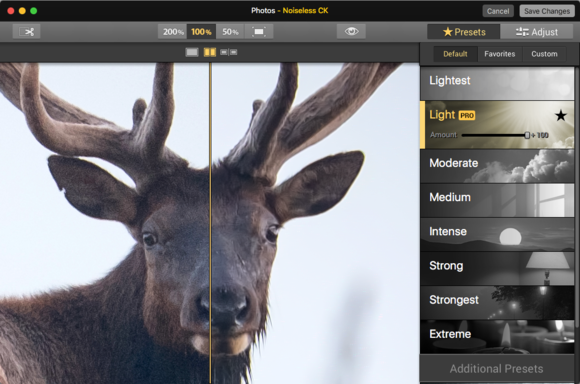
Task: Open the Adjust panel tab
Action: click(x=537, y=32)
